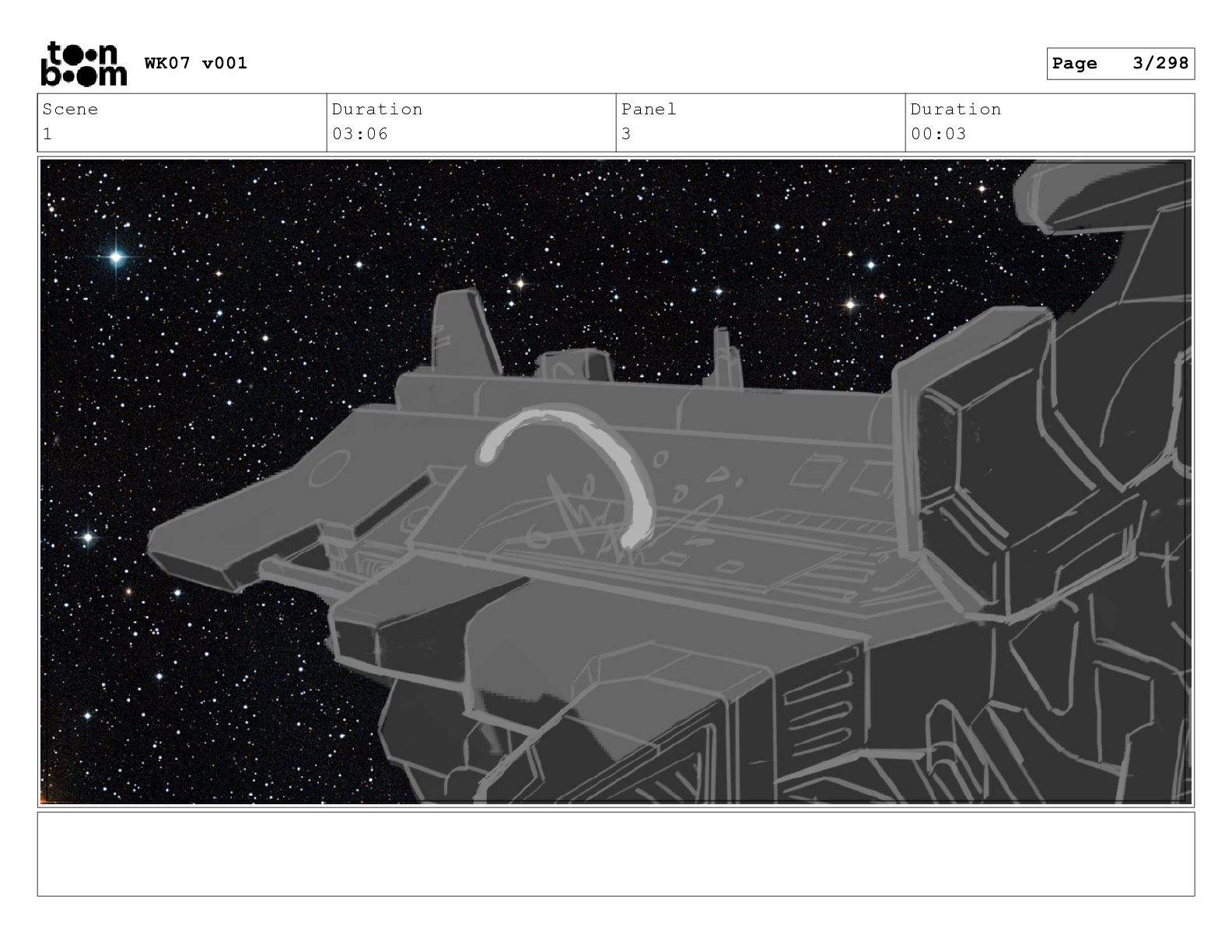
Task: Click the storyboard spaceship image
Action: coord(616,481)
